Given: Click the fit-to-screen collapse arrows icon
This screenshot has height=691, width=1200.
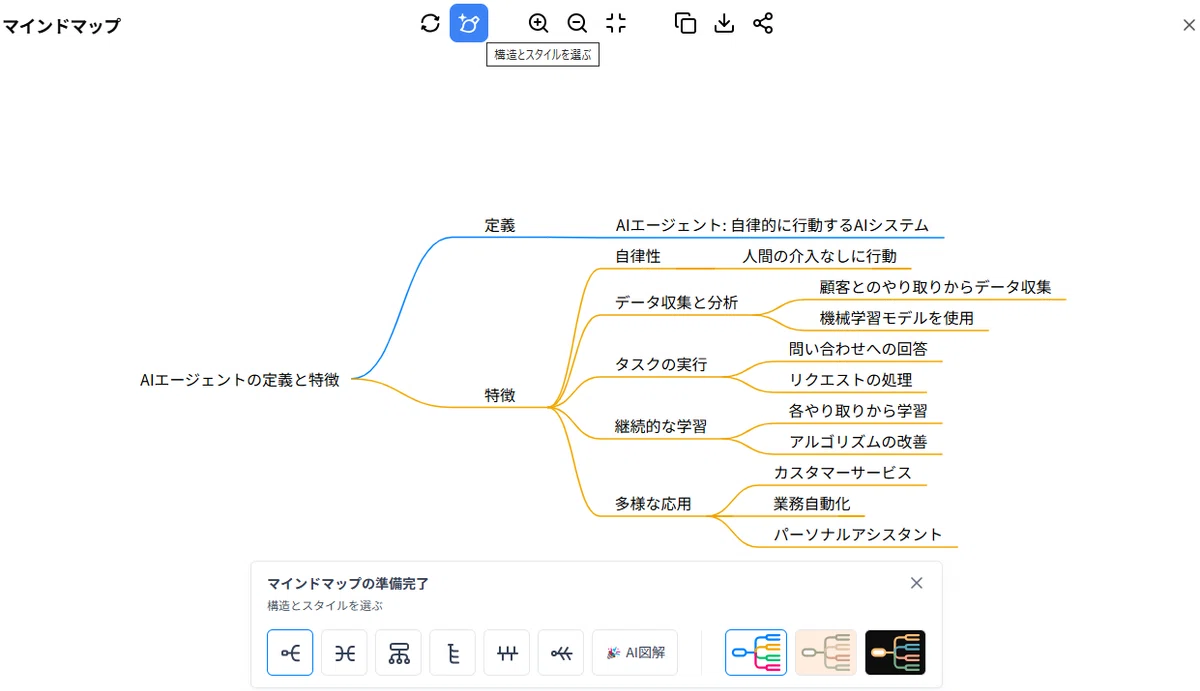Looking at the screenshot, I should pyautogui.click(x=616, y=23).
